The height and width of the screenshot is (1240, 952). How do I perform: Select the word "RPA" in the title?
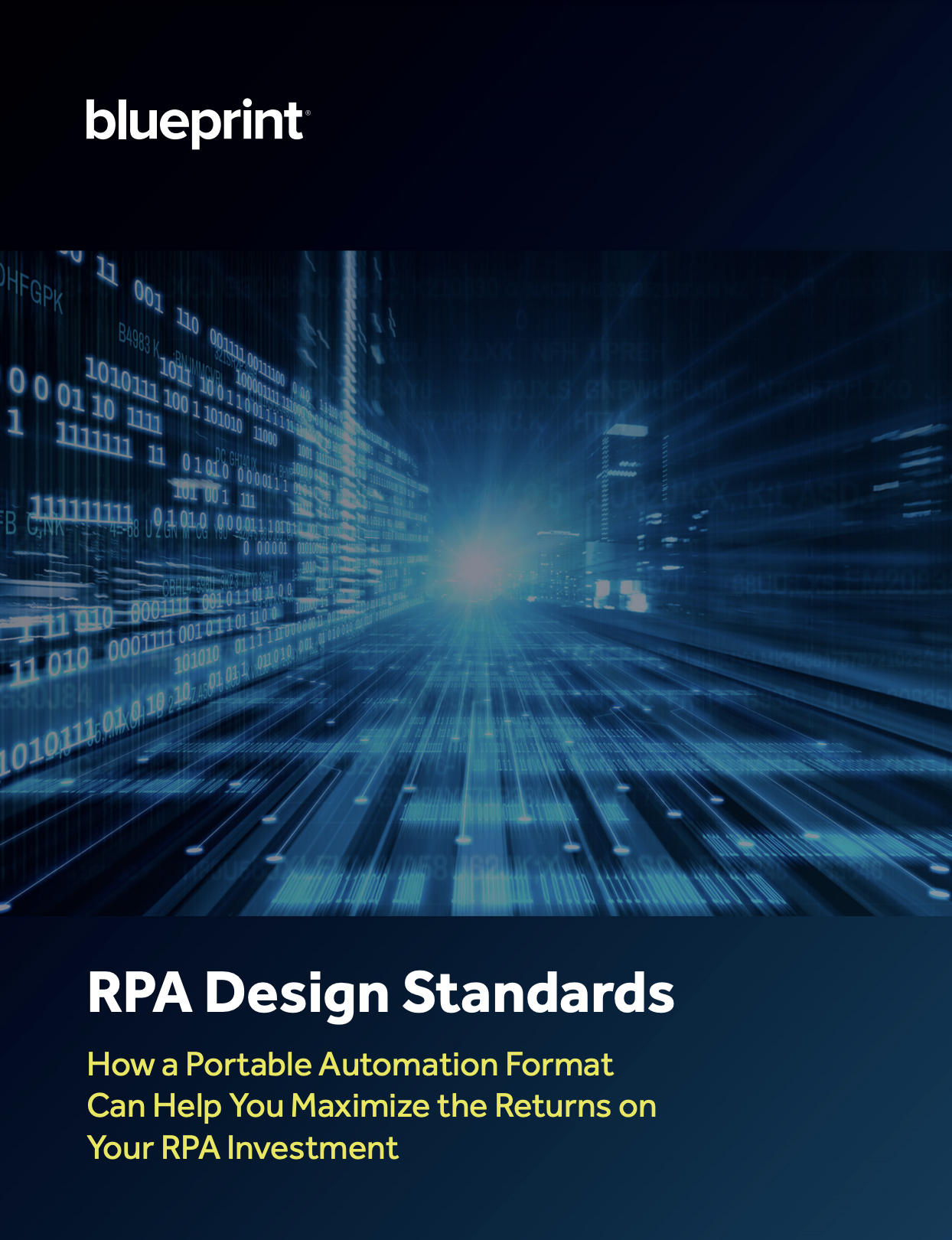pos(139,993)
